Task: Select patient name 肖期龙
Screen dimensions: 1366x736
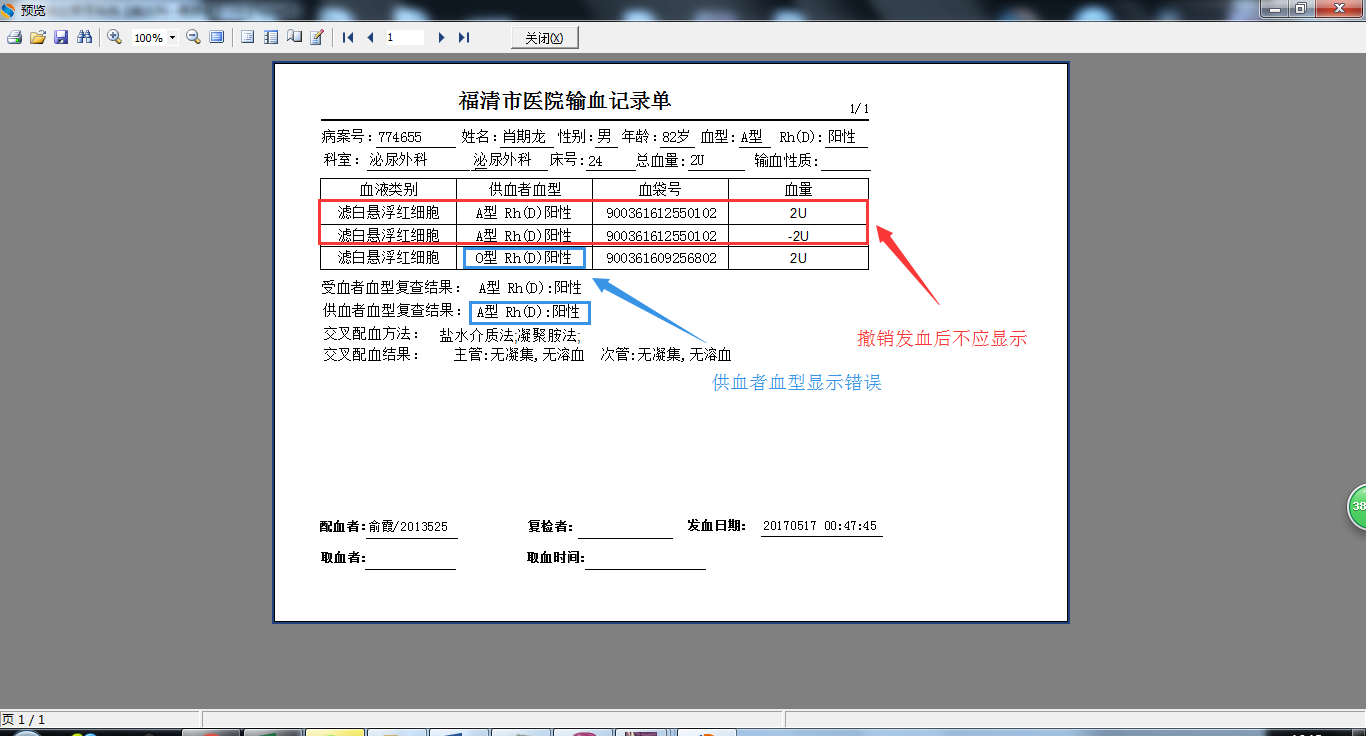Action: [x=523, y=137]
